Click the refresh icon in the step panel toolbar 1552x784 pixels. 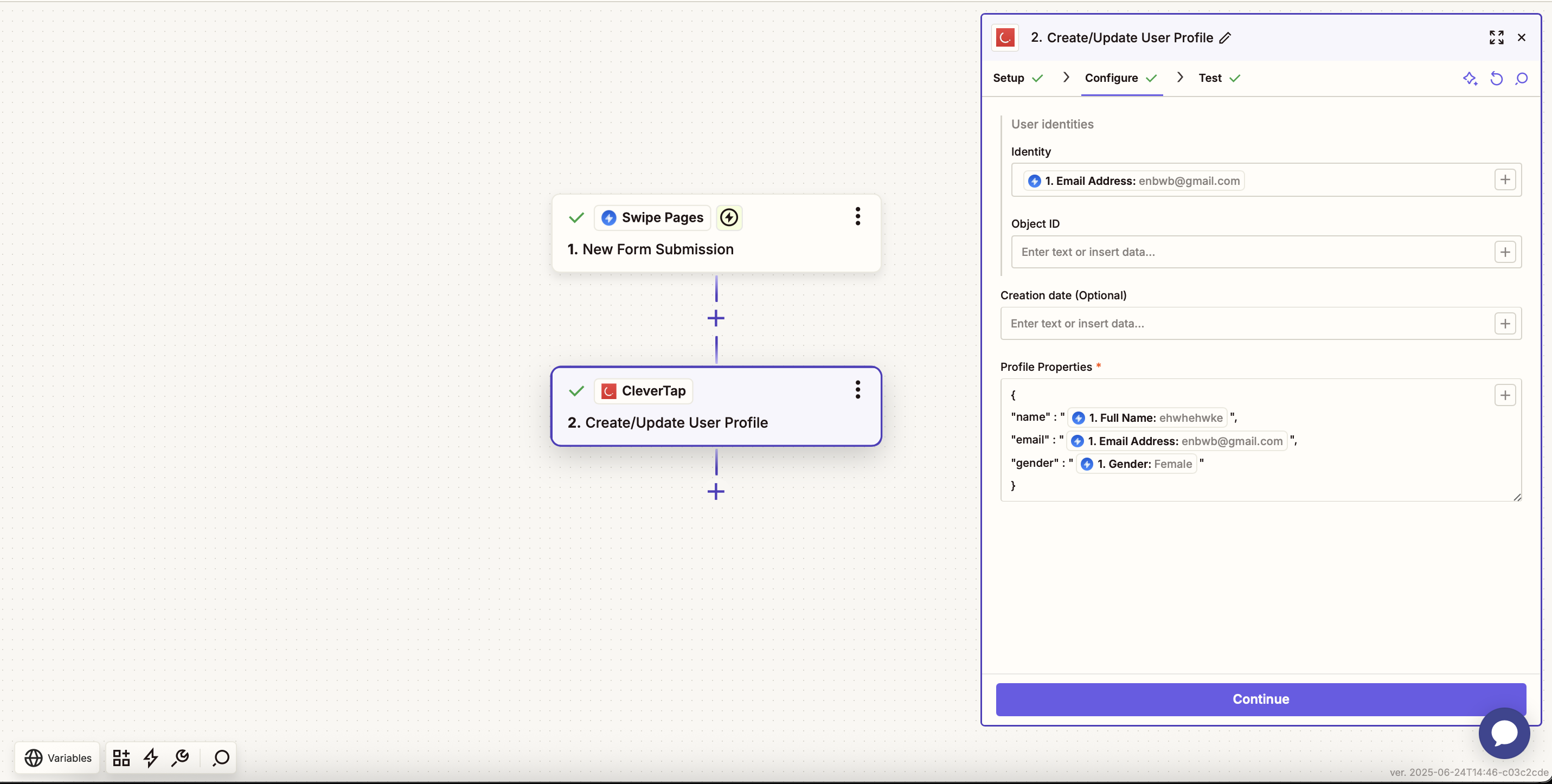(x=1497, y=78)
